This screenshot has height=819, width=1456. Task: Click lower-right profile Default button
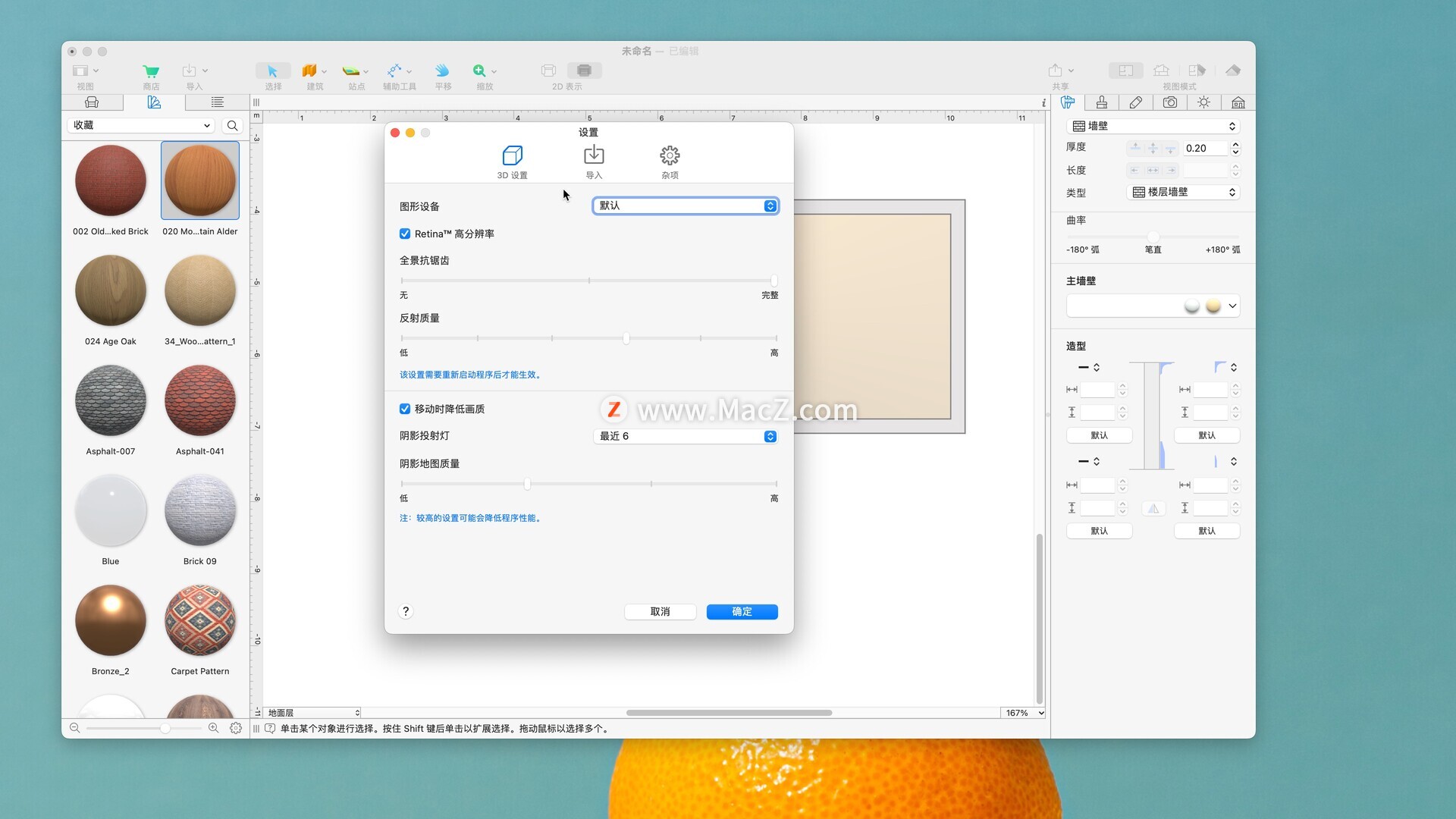tap(1207, 531)
